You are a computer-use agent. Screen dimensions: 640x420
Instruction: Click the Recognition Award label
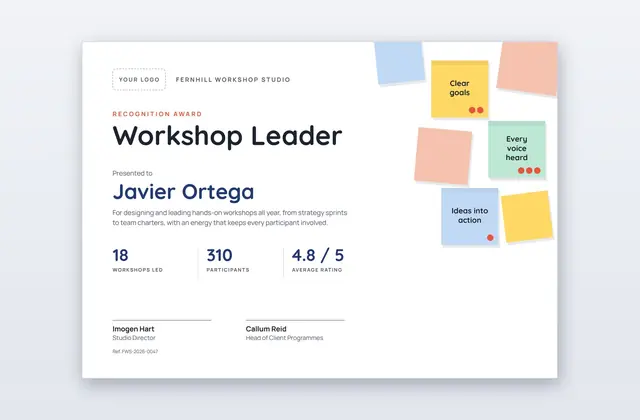(x=157, y=114)
